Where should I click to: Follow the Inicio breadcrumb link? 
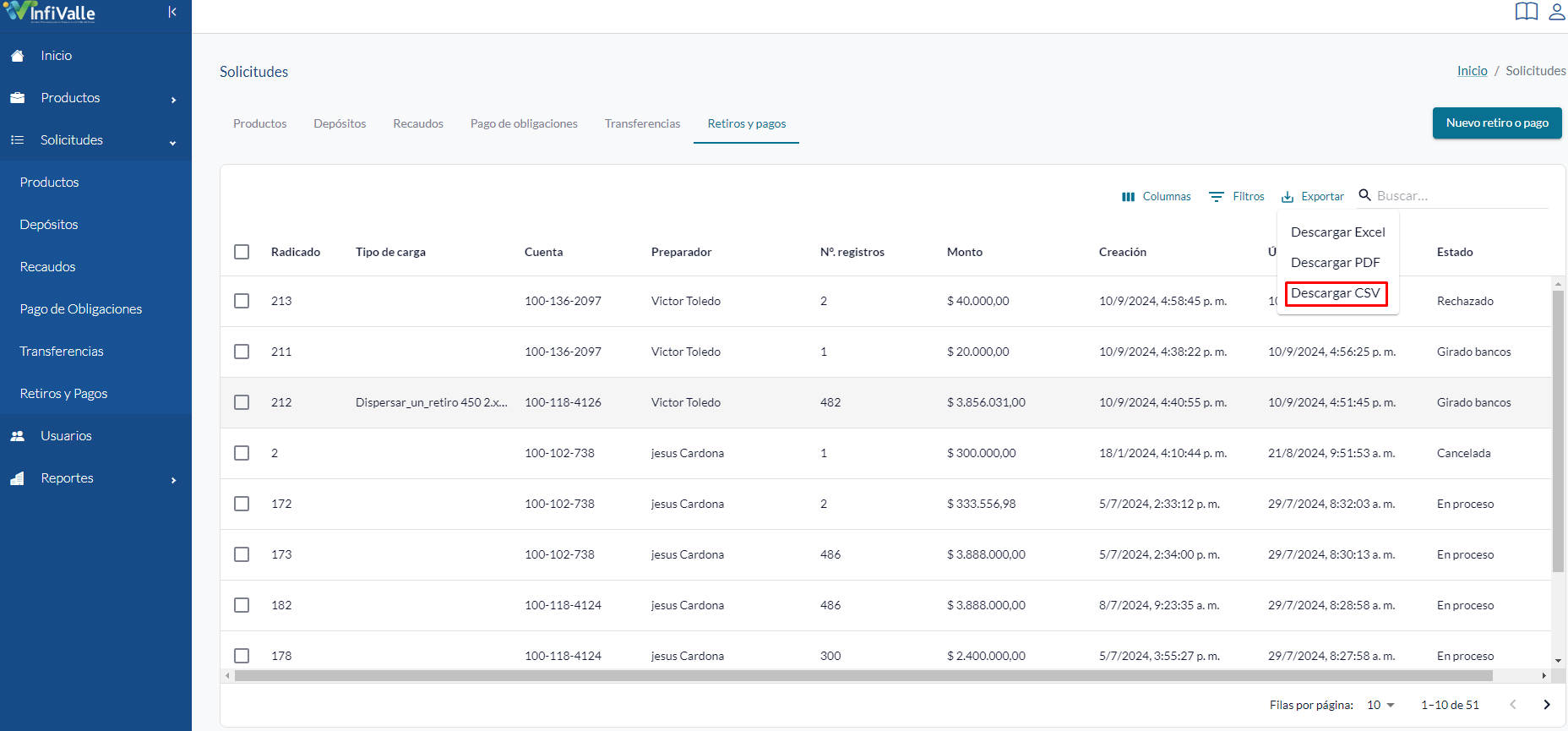1472,71
